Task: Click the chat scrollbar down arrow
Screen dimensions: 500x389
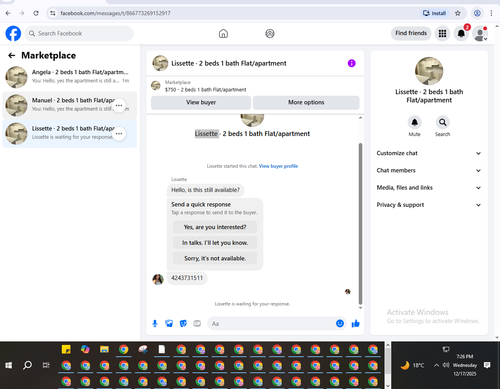Action: point(360,308)
